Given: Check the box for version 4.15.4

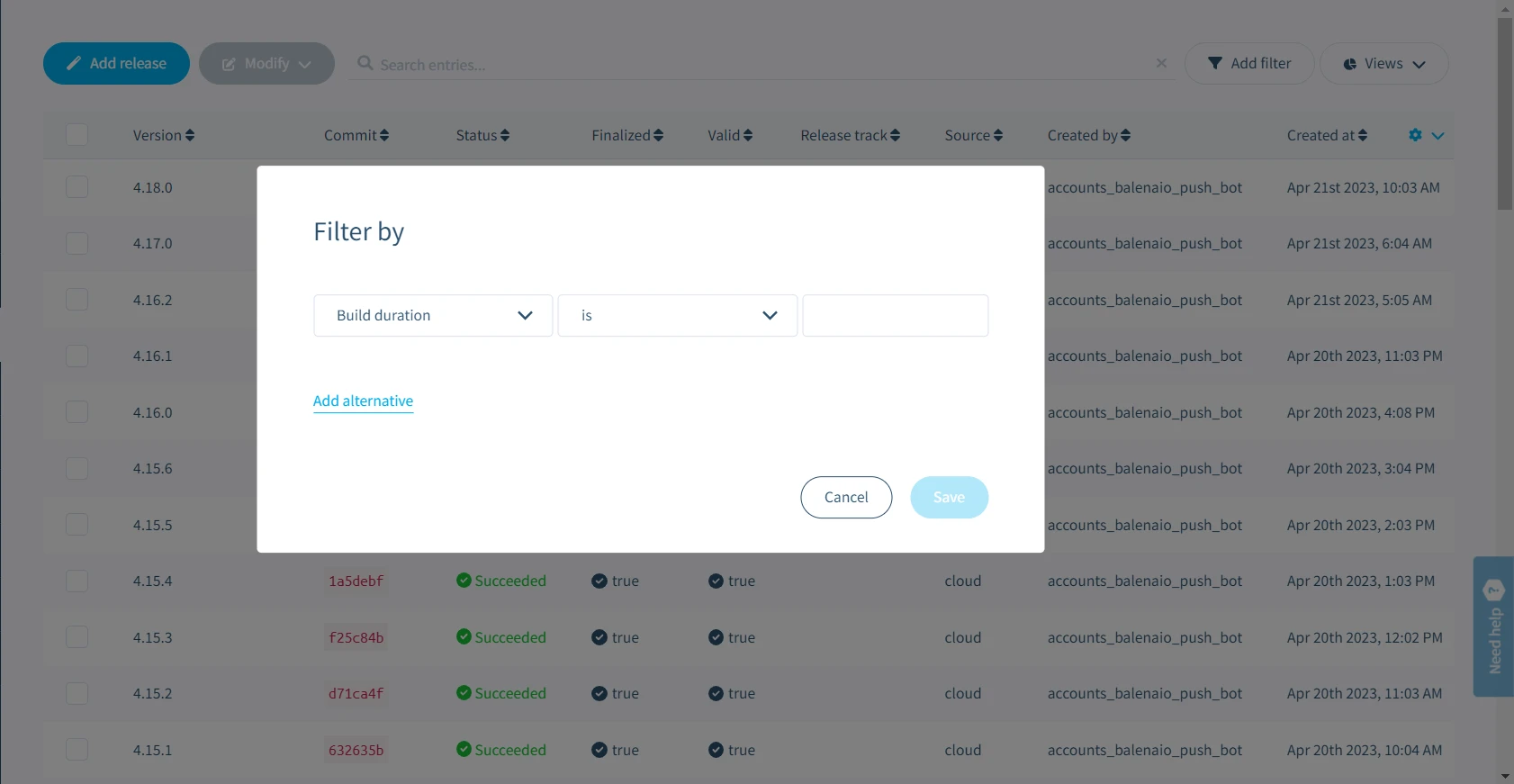Looking at the screenshot, I should (x=77, y=581).
